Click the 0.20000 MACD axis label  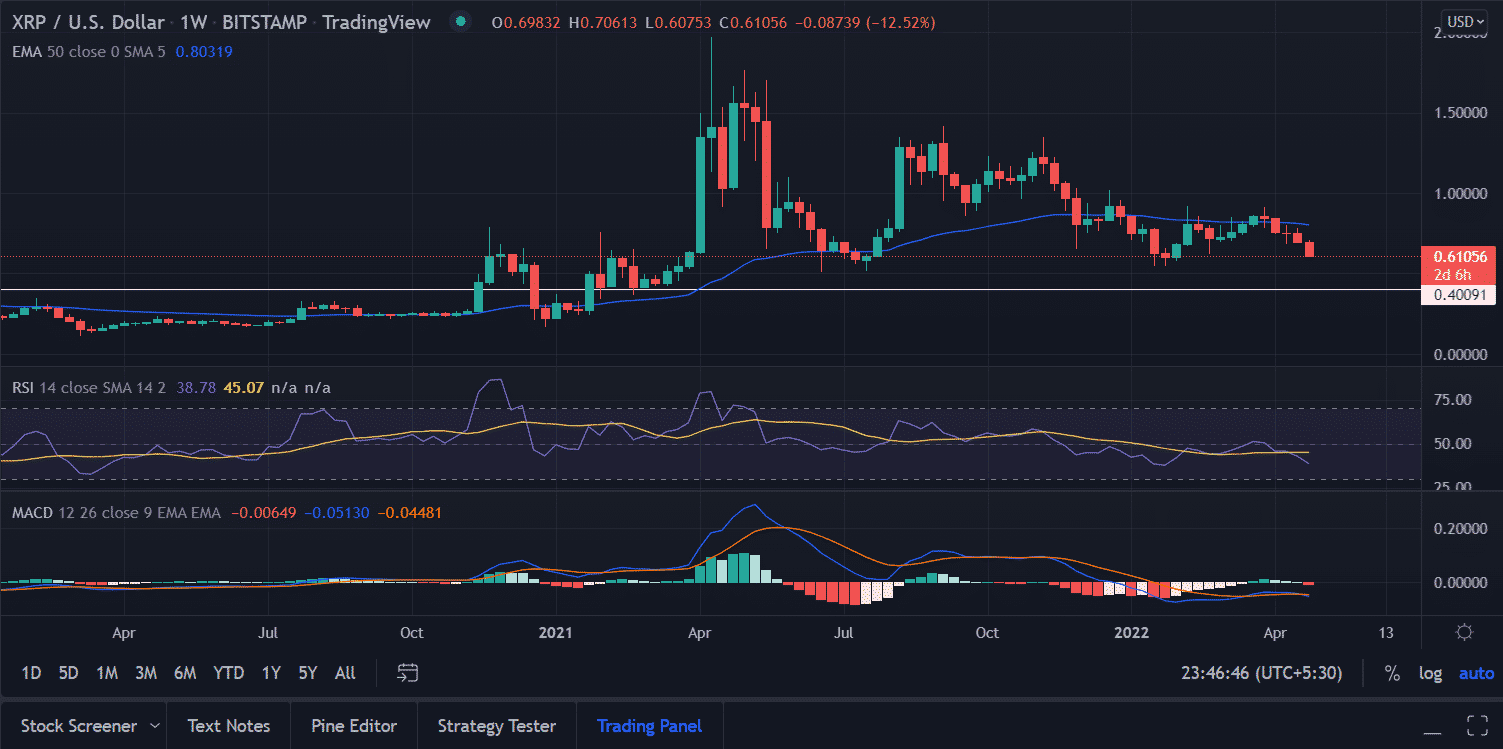pyautogui.click(x=1460, y=529)
